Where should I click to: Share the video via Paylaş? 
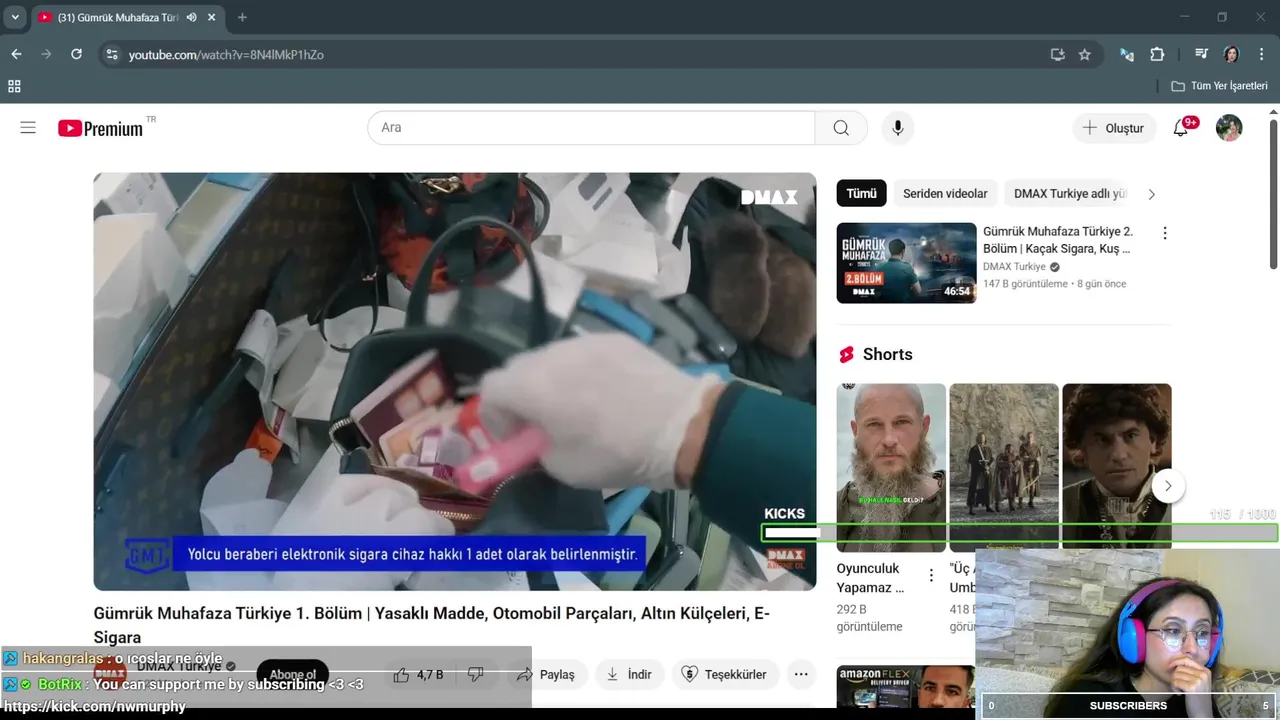click(x=545, y=675)
